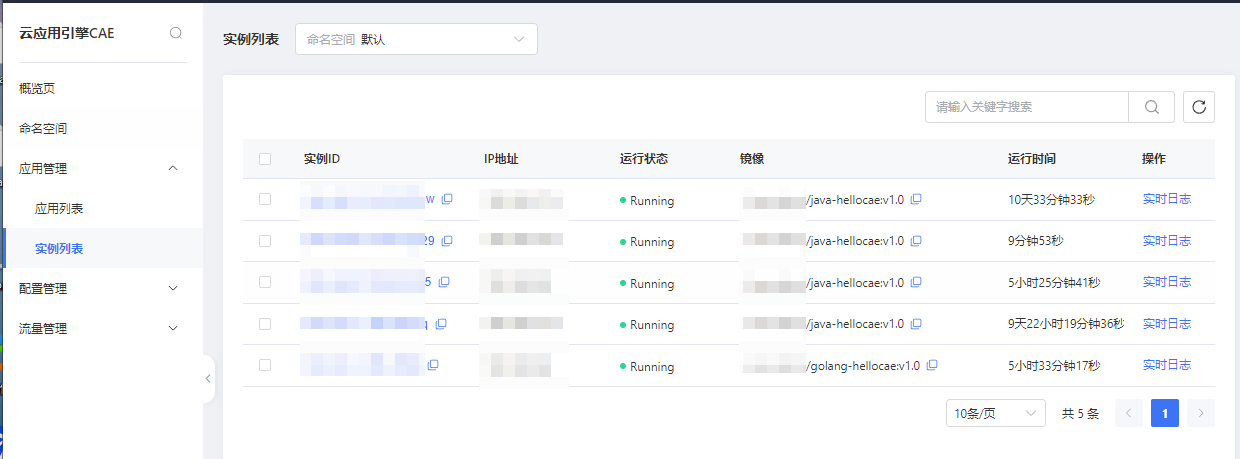Expand the 流量管理 menu section

click(x=100, y=328)
